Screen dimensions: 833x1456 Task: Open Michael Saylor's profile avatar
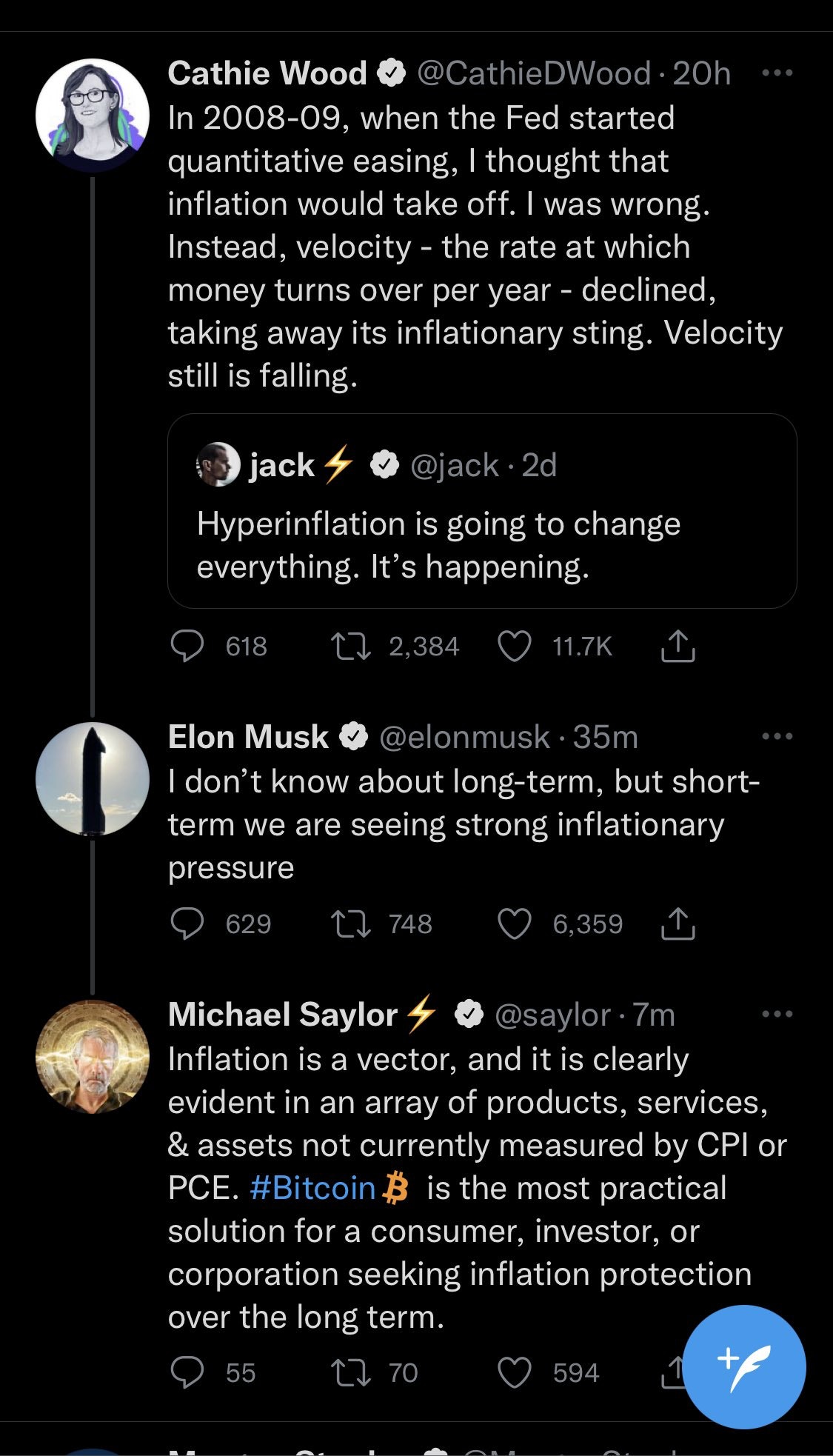click(x=93, y=1057)
